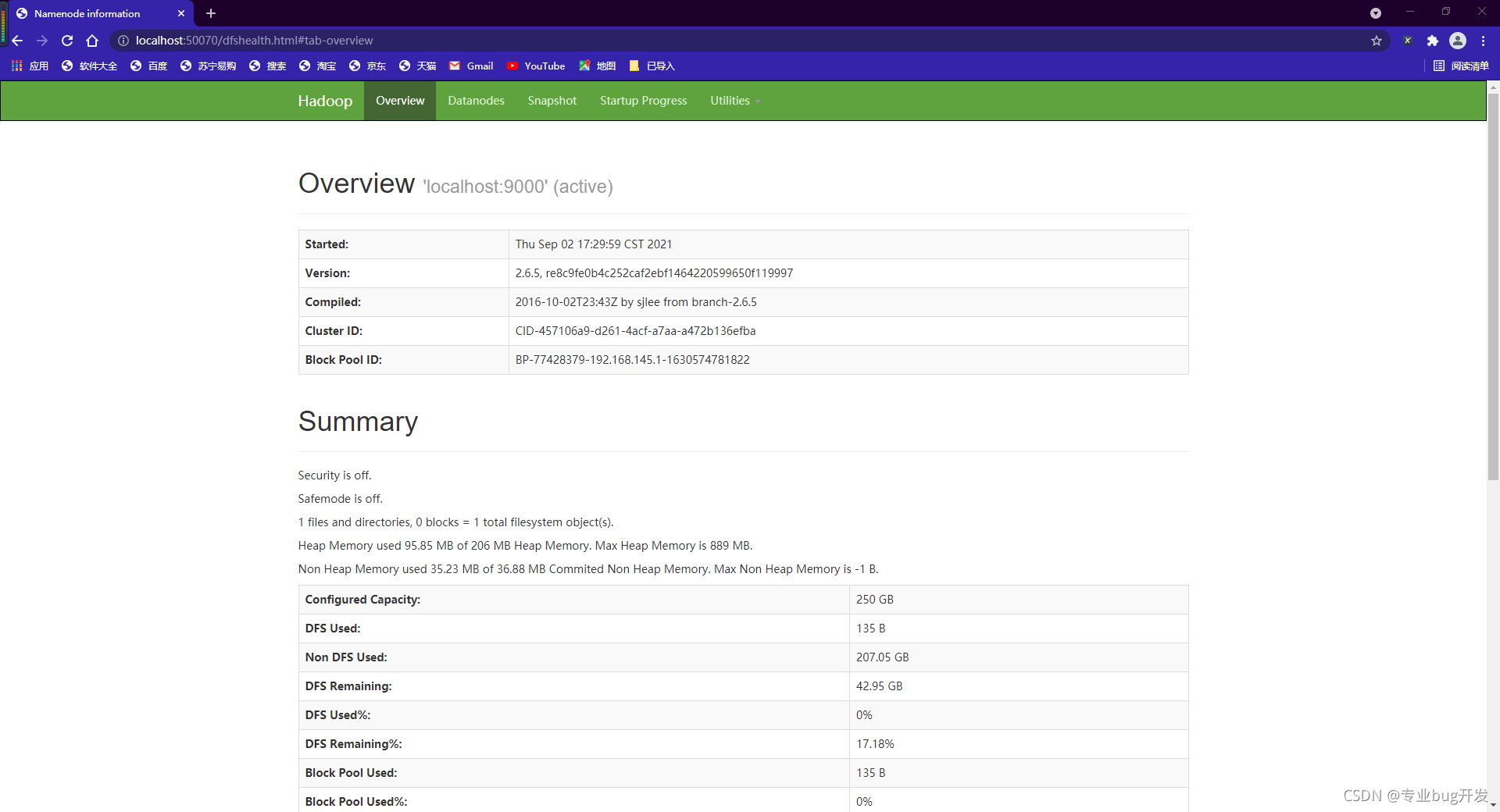Image resolution: width=1500 pixels, height=812 pixels.
Task: Click the 'Security is off.' line
Action: click(x=334, y=475)
